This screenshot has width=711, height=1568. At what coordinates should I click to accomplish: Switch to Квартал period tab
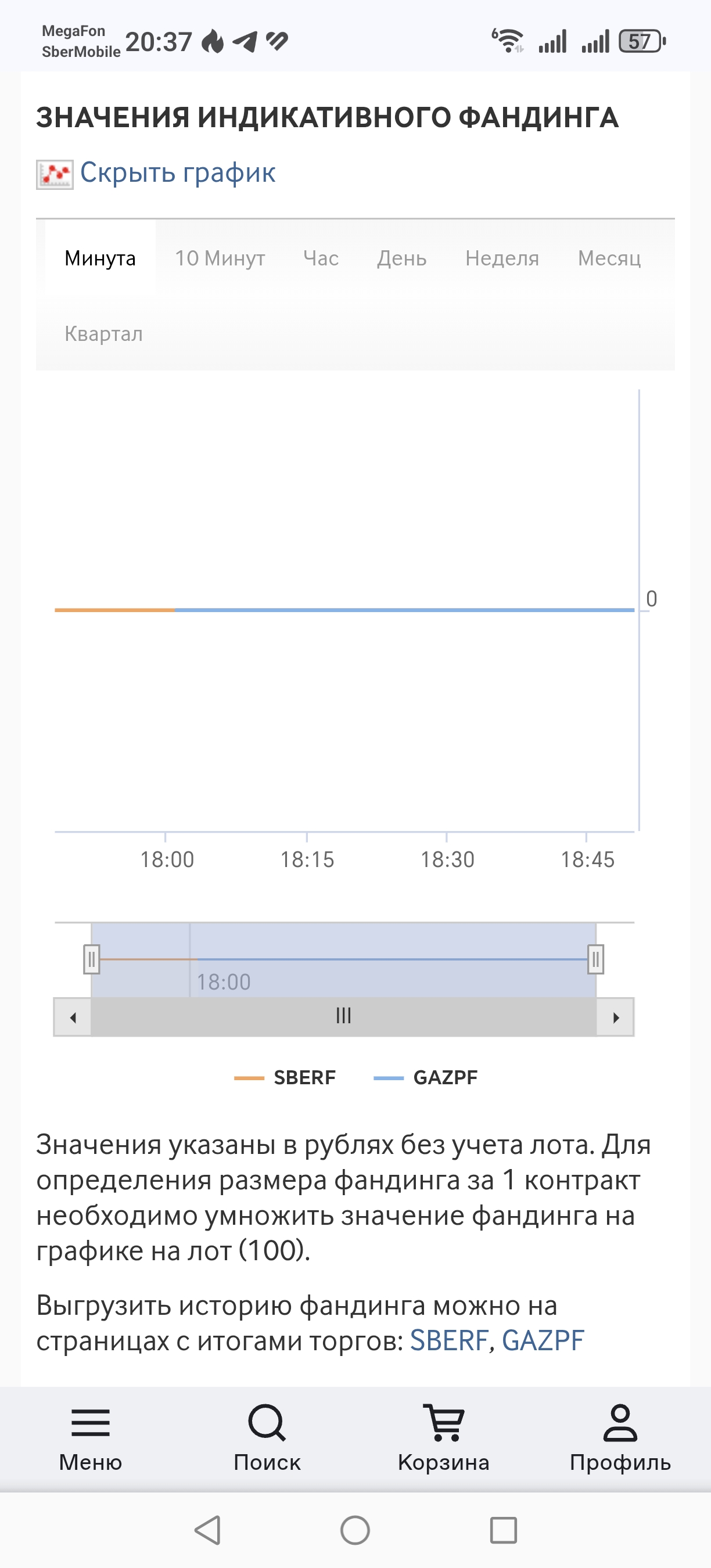point(103,333)
